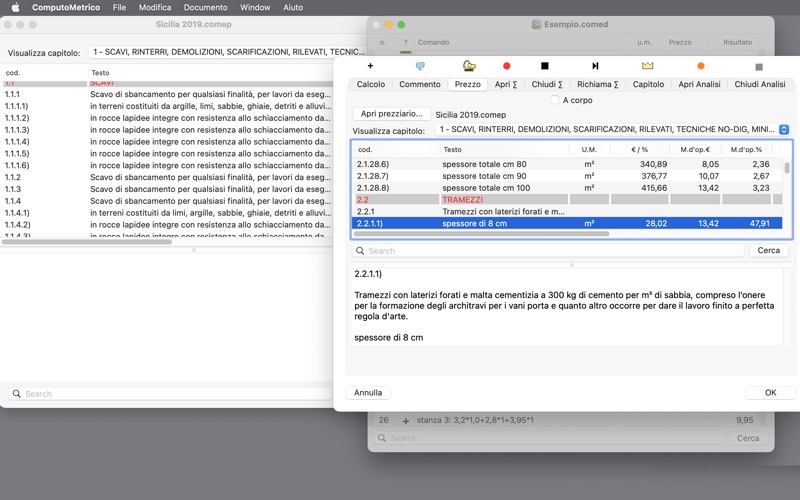Click the price tag icon above Prezzo

coord(469,66)
